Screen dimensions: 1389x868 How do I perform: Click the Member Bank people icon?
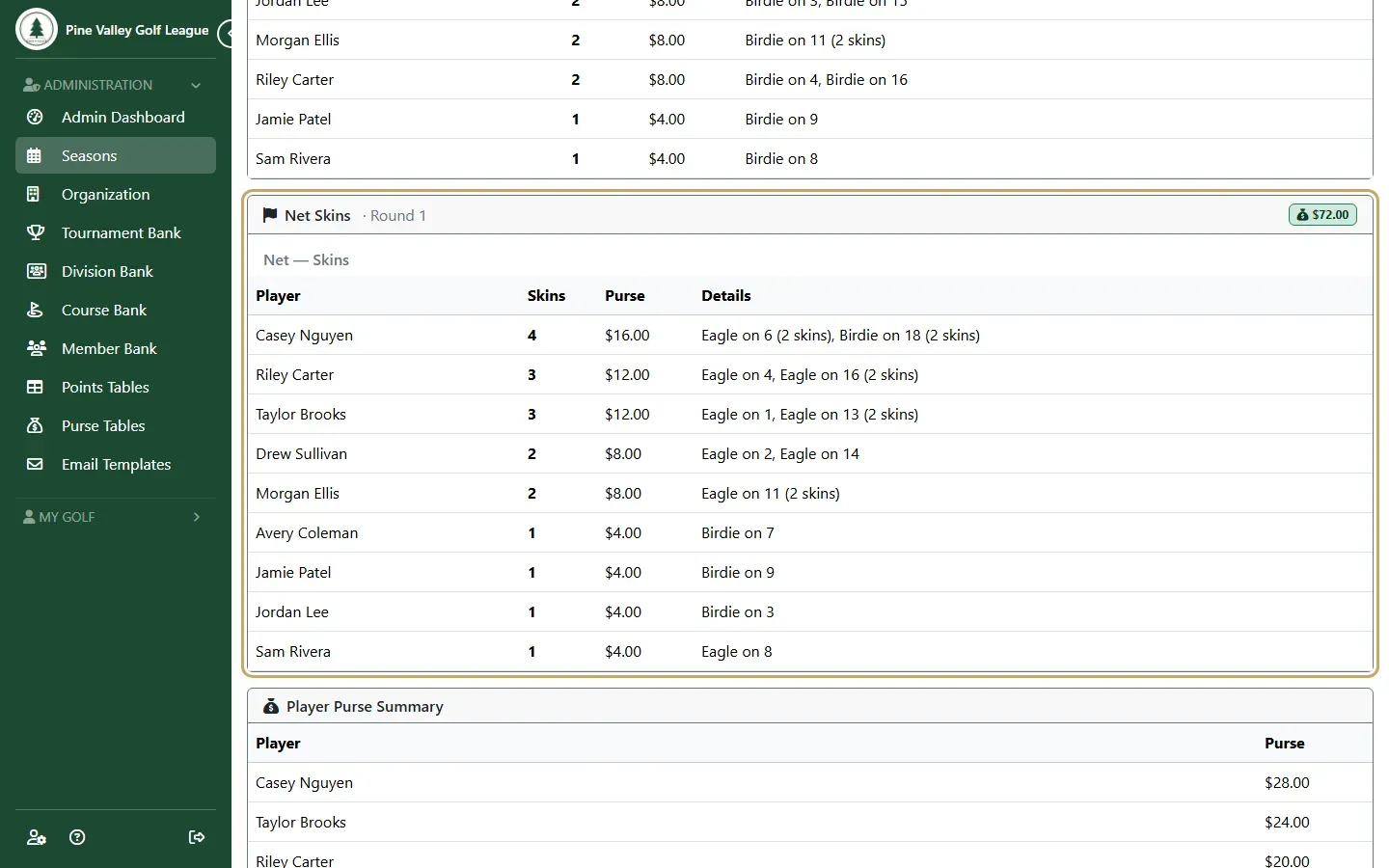point(36,348)
